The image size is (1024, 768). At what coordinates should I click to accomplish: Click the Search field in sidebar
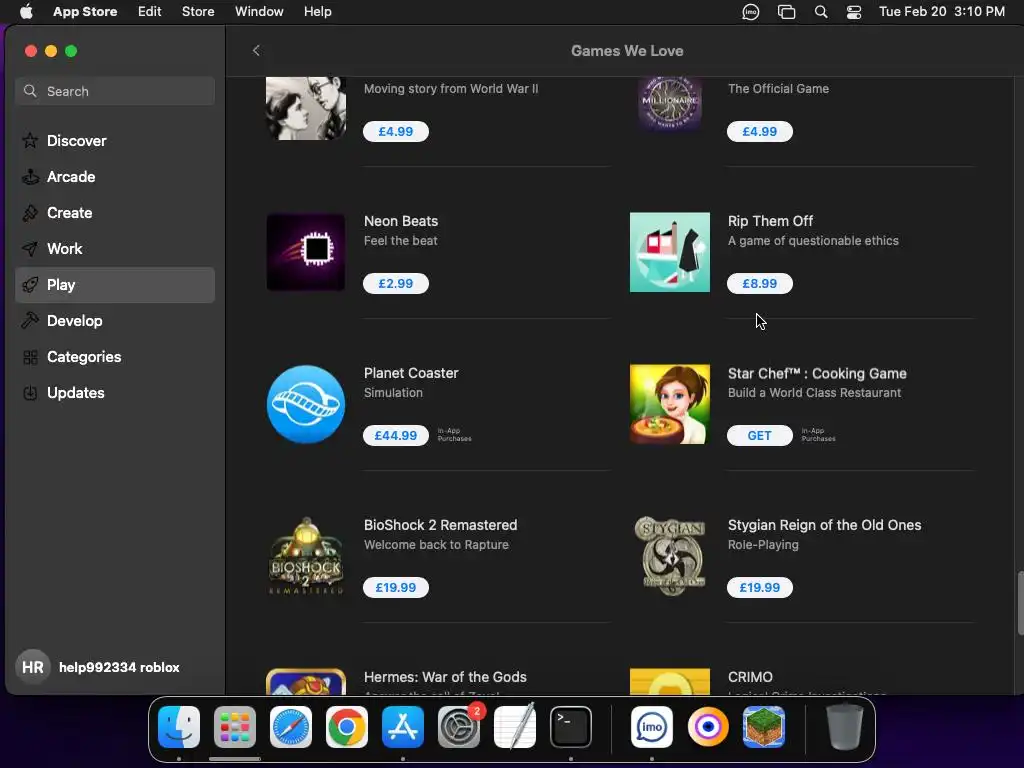coord(115,91)
